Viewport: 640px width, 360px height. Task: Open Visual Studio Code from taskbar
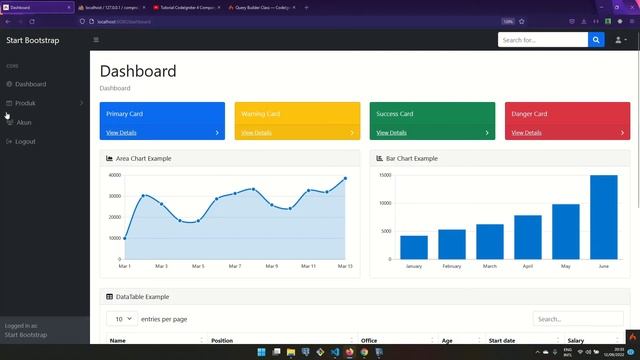tap(335, 352)
